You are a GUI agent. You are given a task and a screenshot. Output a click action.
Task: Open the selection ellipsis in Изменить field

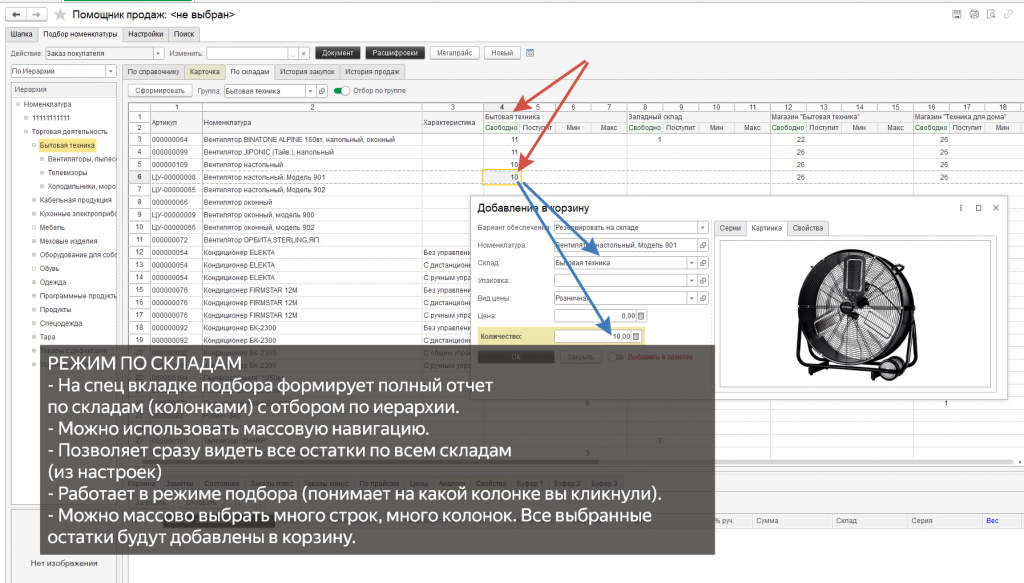click(293, 54)
